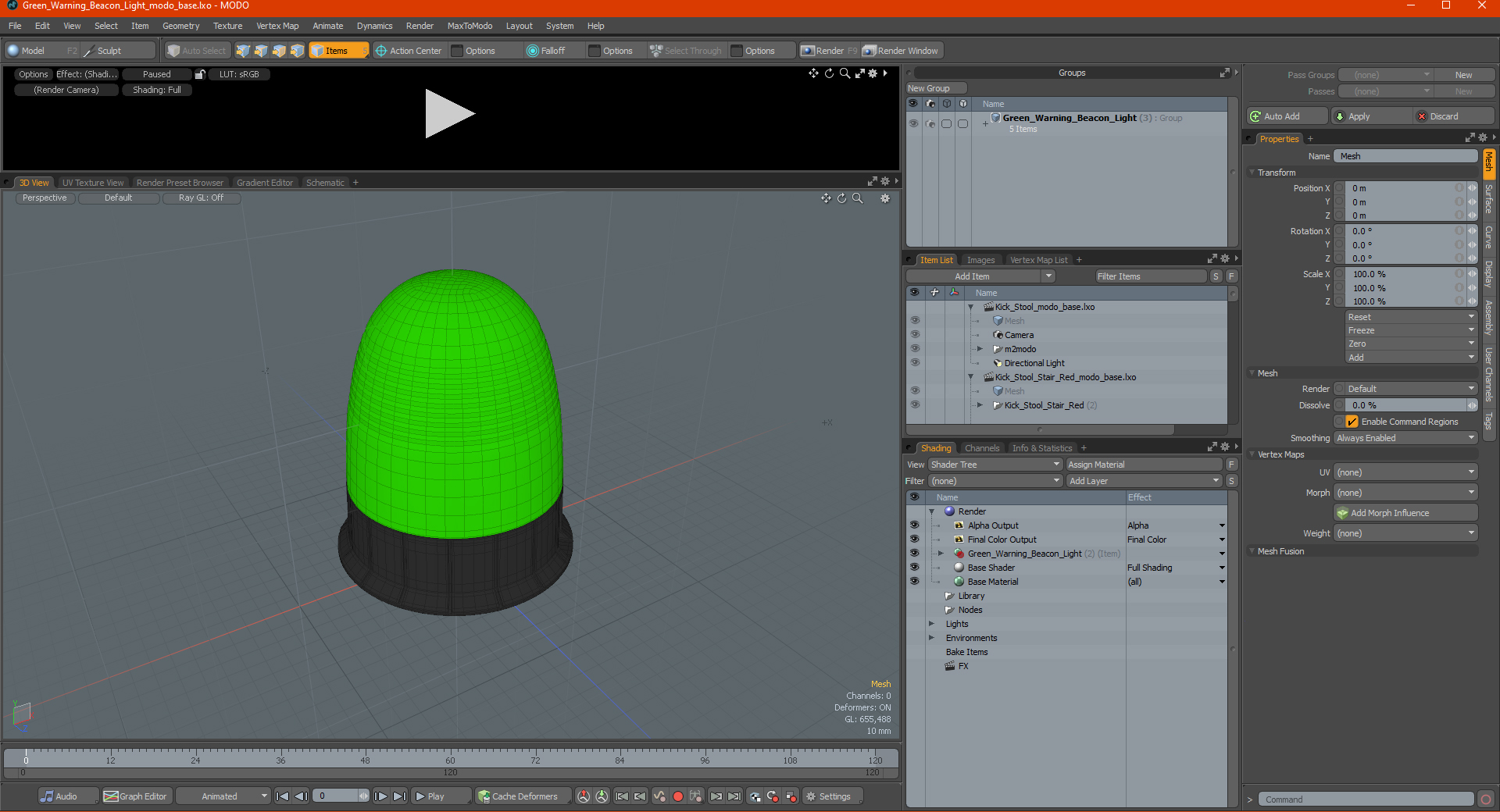Expand the m2modo tree item
This screenshot has height=812, width=1500.
coord(980,349)
